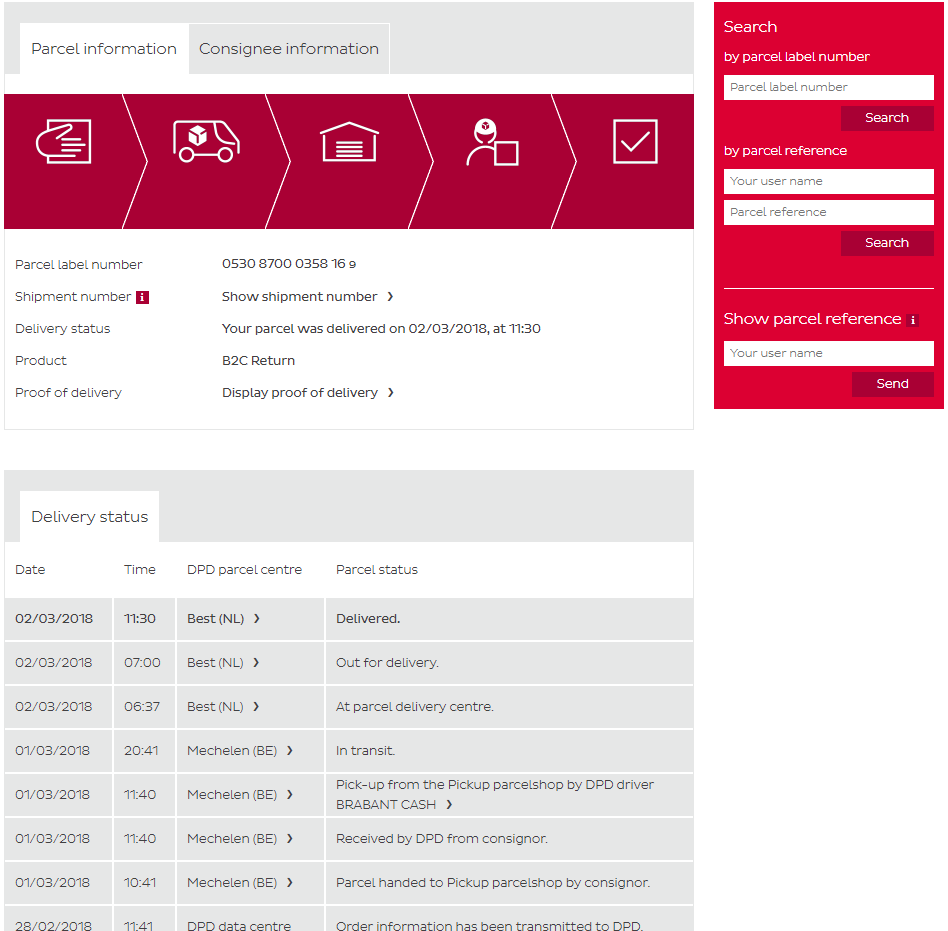Click the Parcel label number input field

coord(828,87)
